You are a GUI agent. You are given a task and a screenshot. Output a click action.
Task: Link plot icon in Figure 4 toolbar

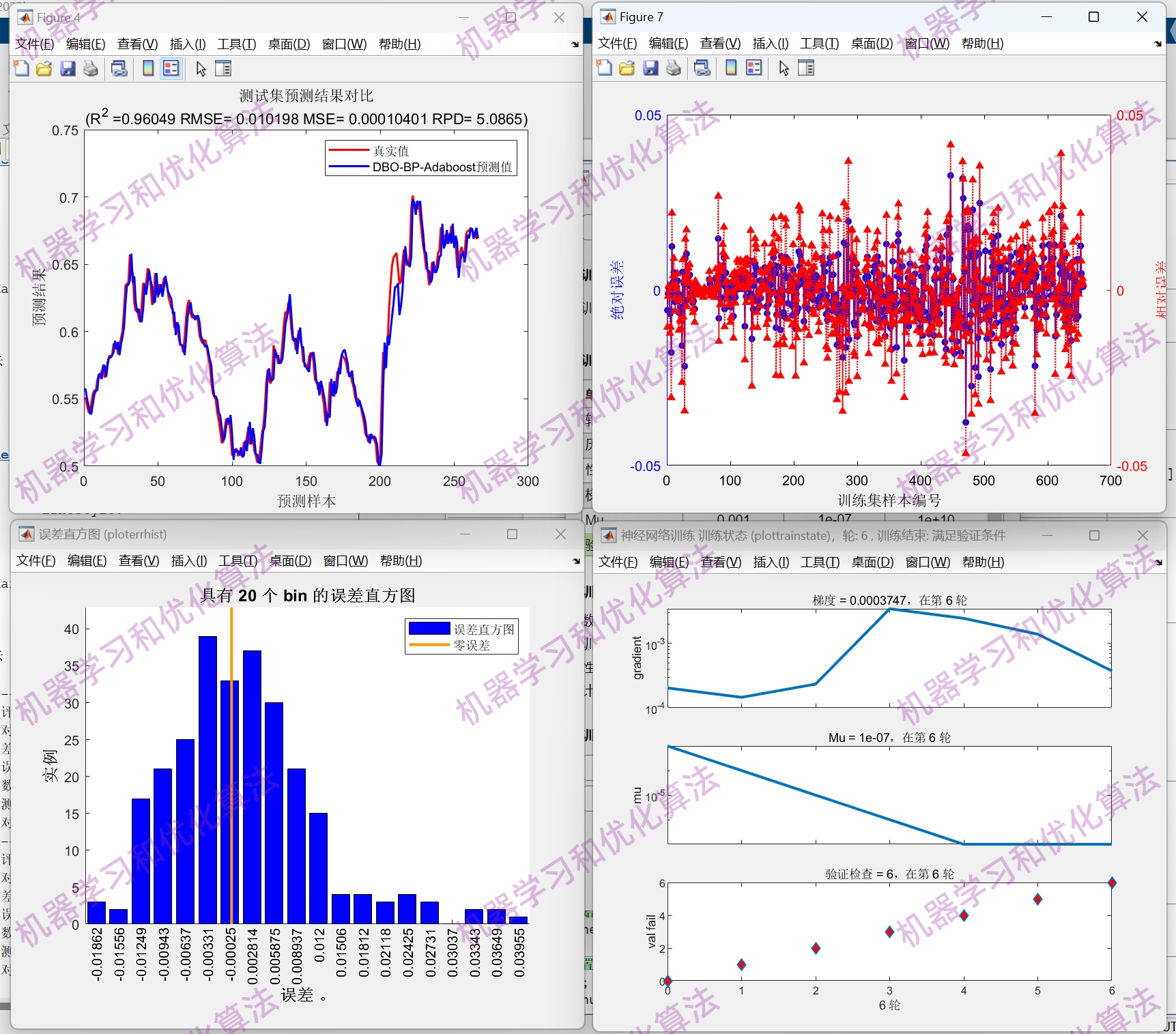(119, 68)
